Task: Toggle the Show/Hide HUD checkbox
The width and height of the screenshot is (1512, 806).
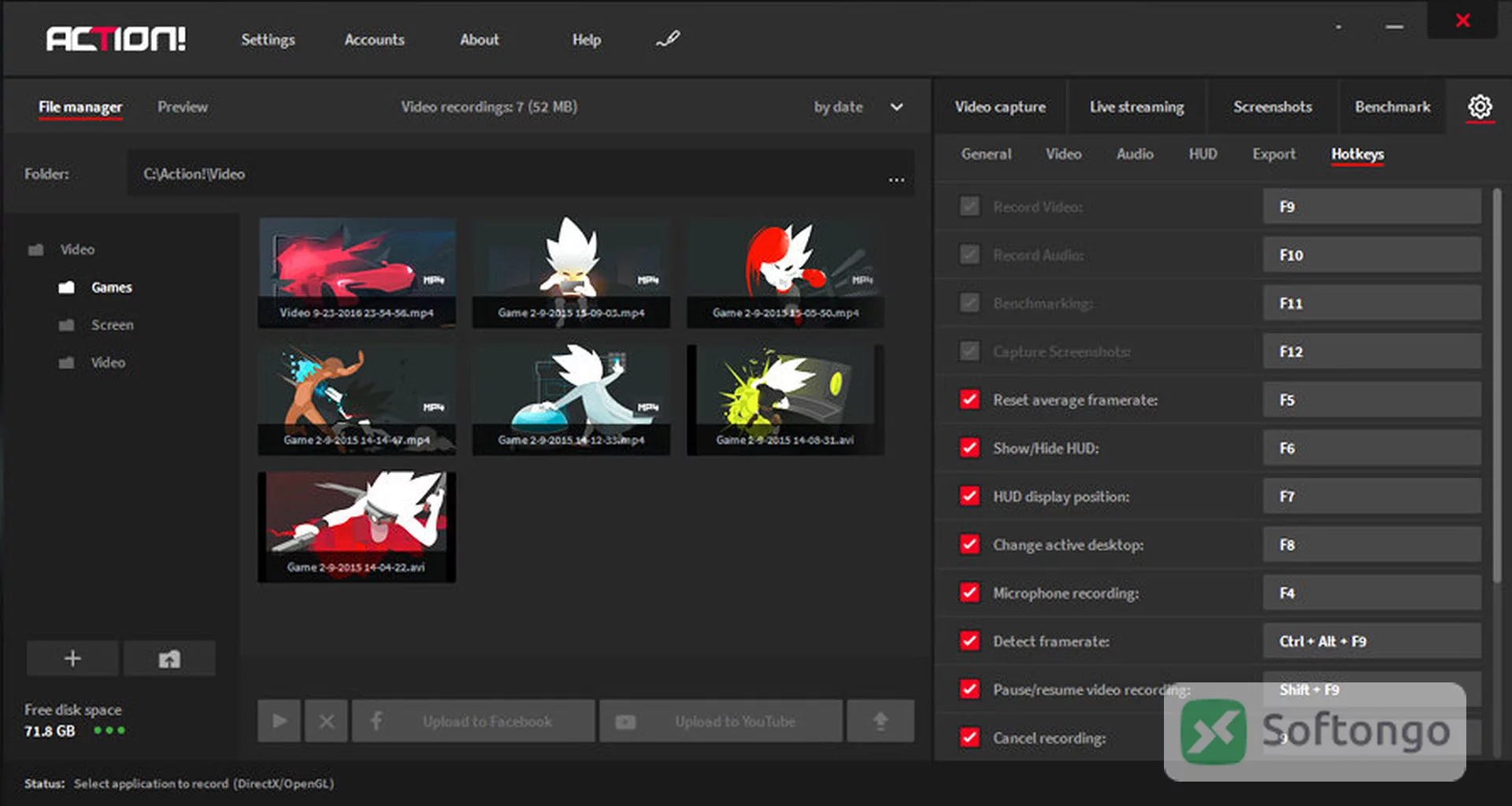Action: (x=969, y=448)
